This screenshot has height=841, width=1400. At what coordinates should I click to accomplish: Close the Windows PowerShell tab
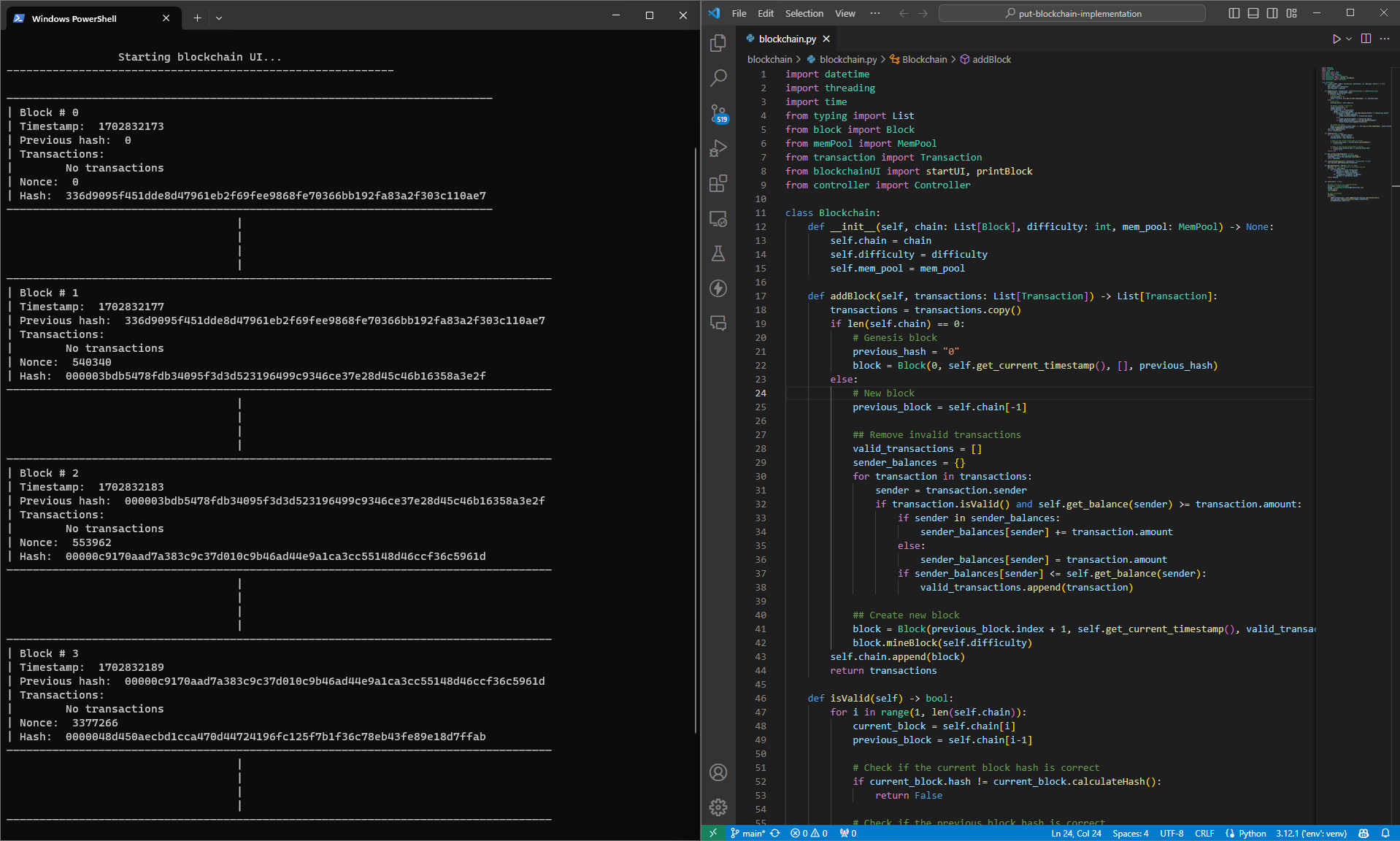coord(166,18)
